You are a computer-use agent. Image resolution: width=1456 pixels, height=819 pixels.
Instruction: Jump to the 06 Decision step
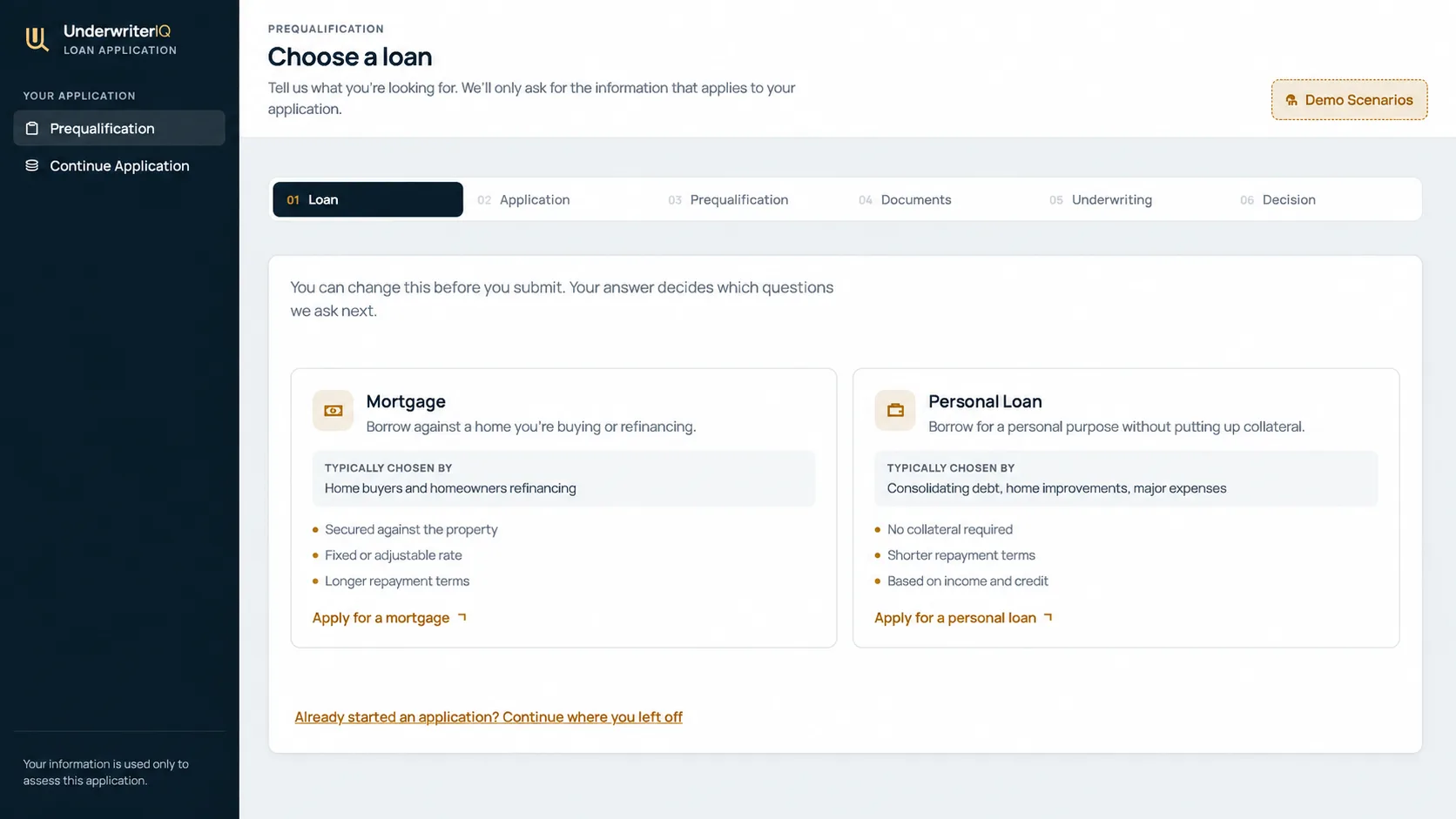pos(1321,199)
